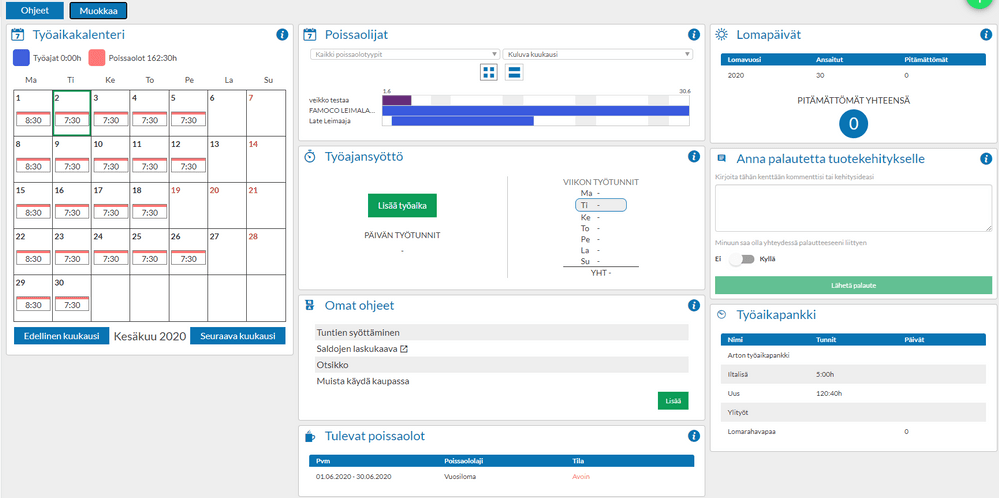Click info icon in Työaikakalenteri panel
Viewport: 999px width, 498px height.
[282, 35]
